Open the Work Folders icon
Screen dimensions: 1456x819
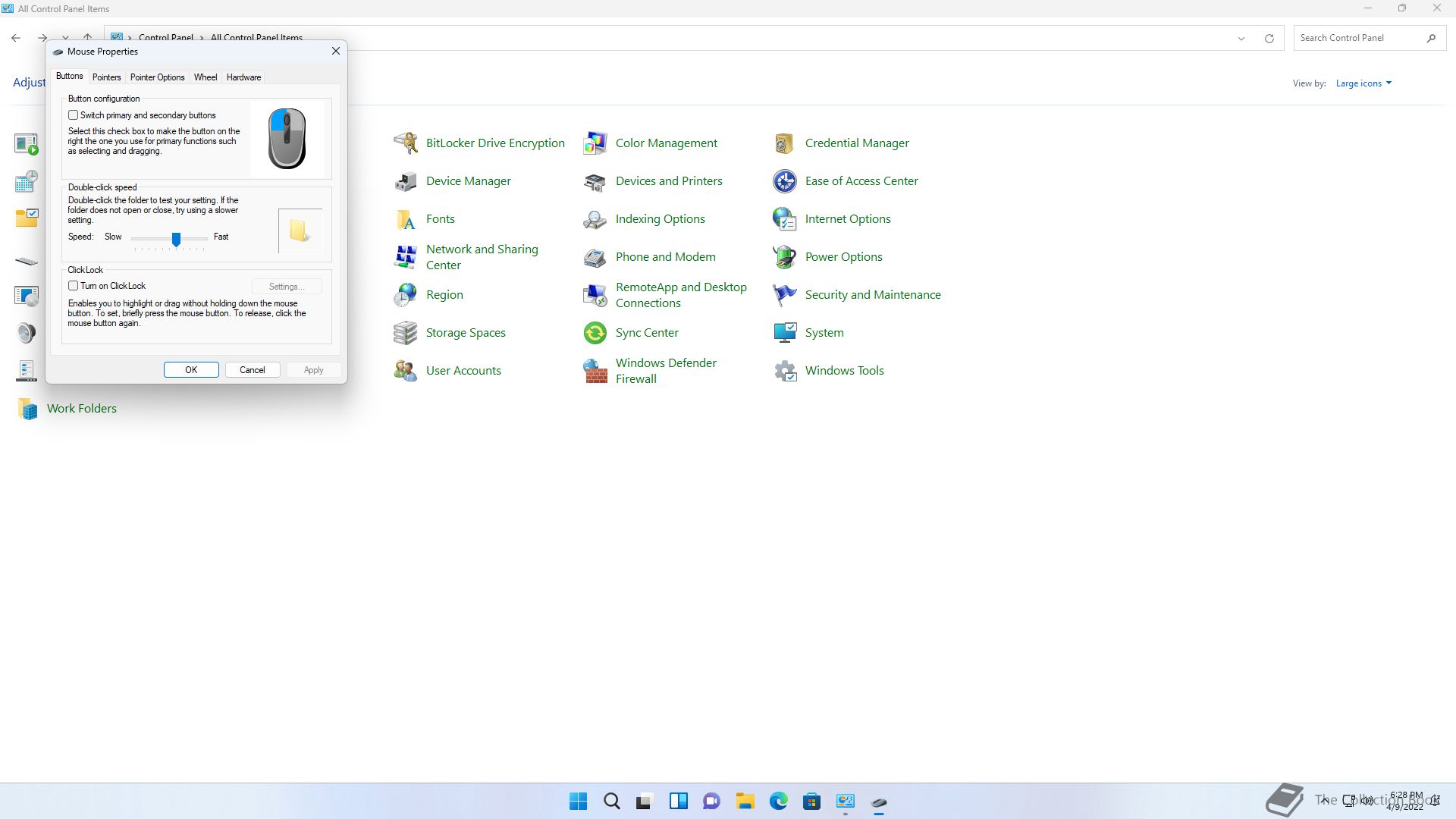pos(27,408)
